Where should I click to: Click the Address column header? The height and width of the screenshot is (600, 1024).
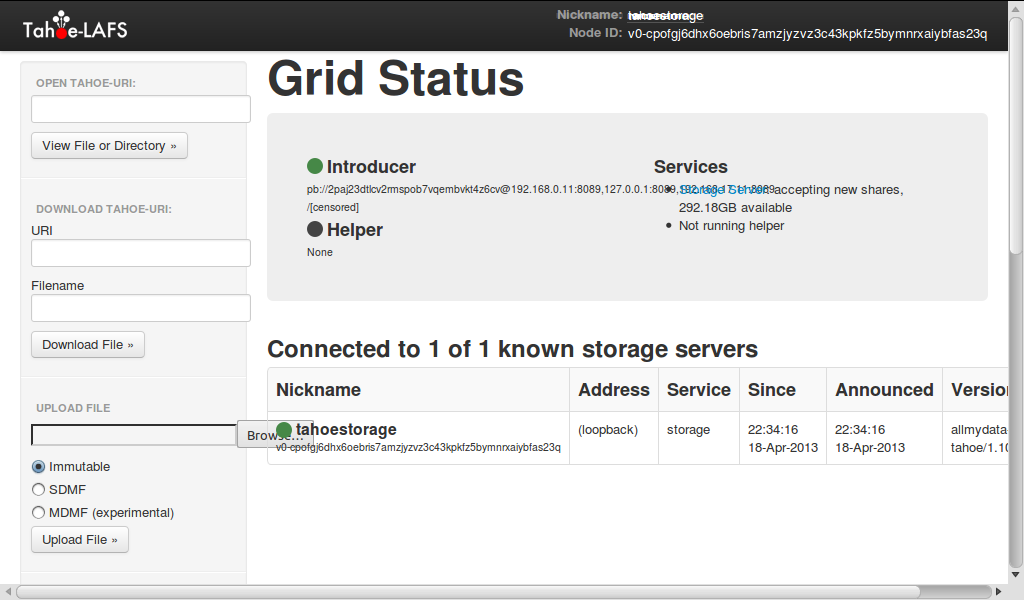coord(614,390)
